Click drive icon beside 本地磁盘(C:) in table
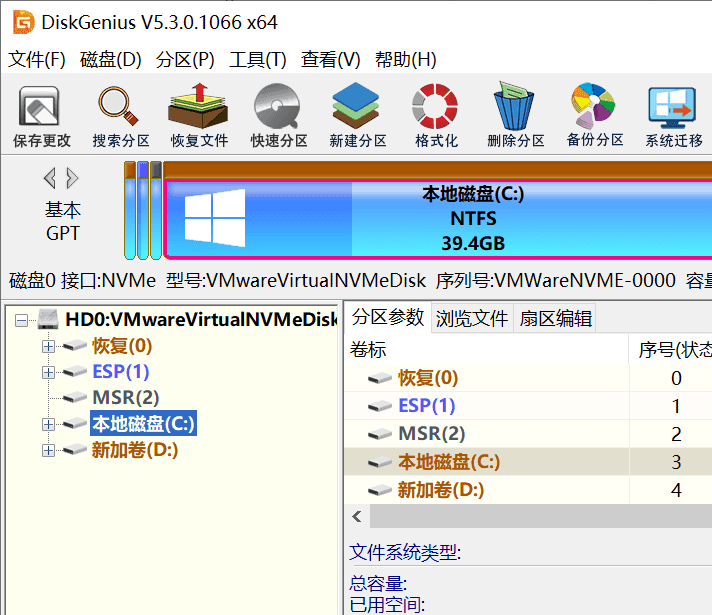Image resolution: width=712 pixels, height=615 pixels. pyautogui.click(x=380, y=462)
